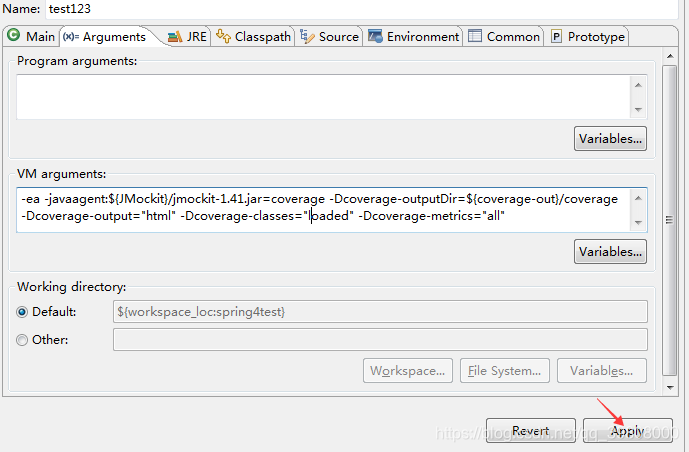The width and height of the screenshot is (689, 452).
Task: Open the Classpath tab
Action: 253,36
